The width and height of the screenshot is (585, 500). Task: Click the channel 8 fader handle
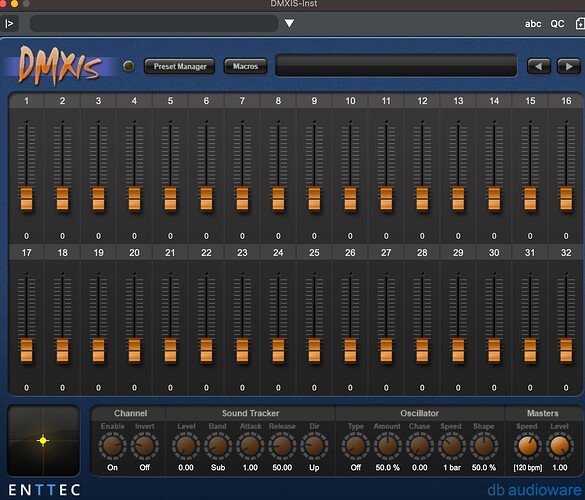[278, 199]
